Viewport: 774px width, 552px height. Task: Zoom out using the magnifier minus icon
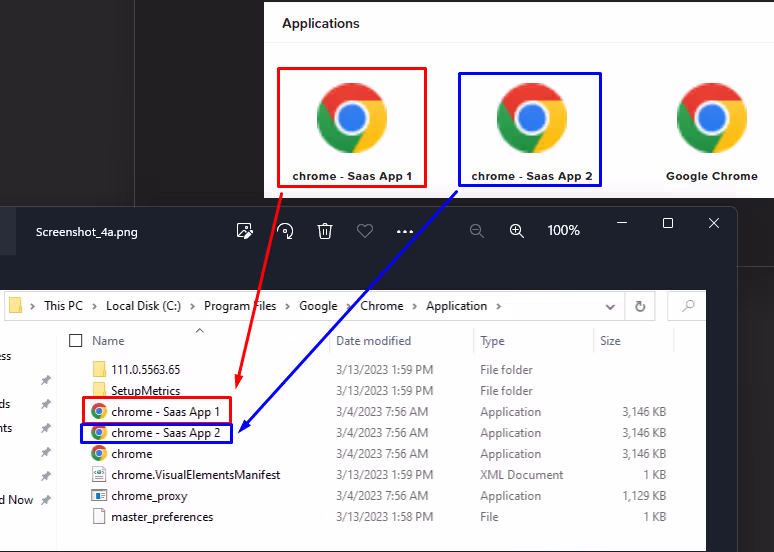(x=476, y=231)
